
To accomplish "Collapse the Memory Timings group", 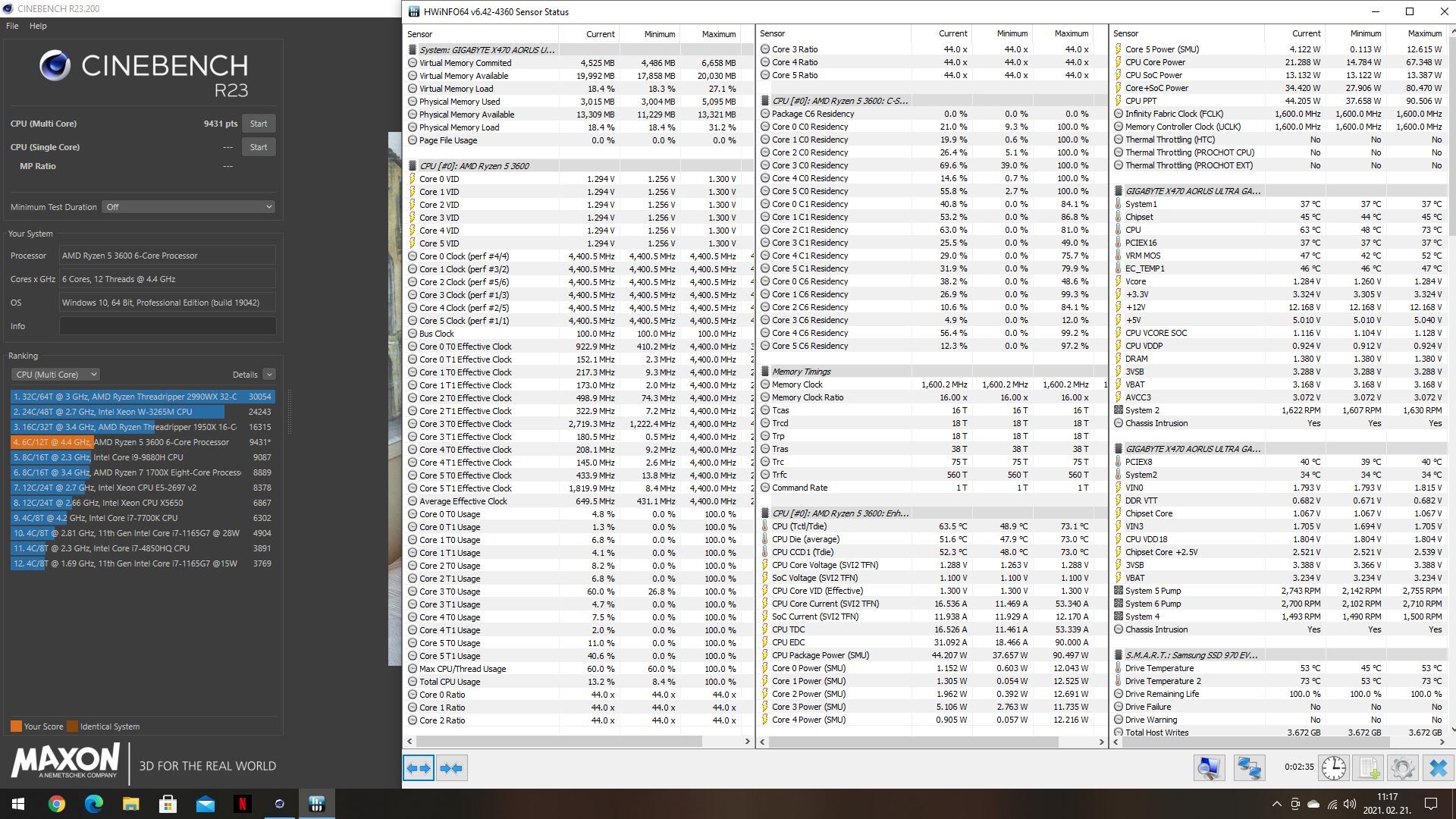I will [765, 372].
